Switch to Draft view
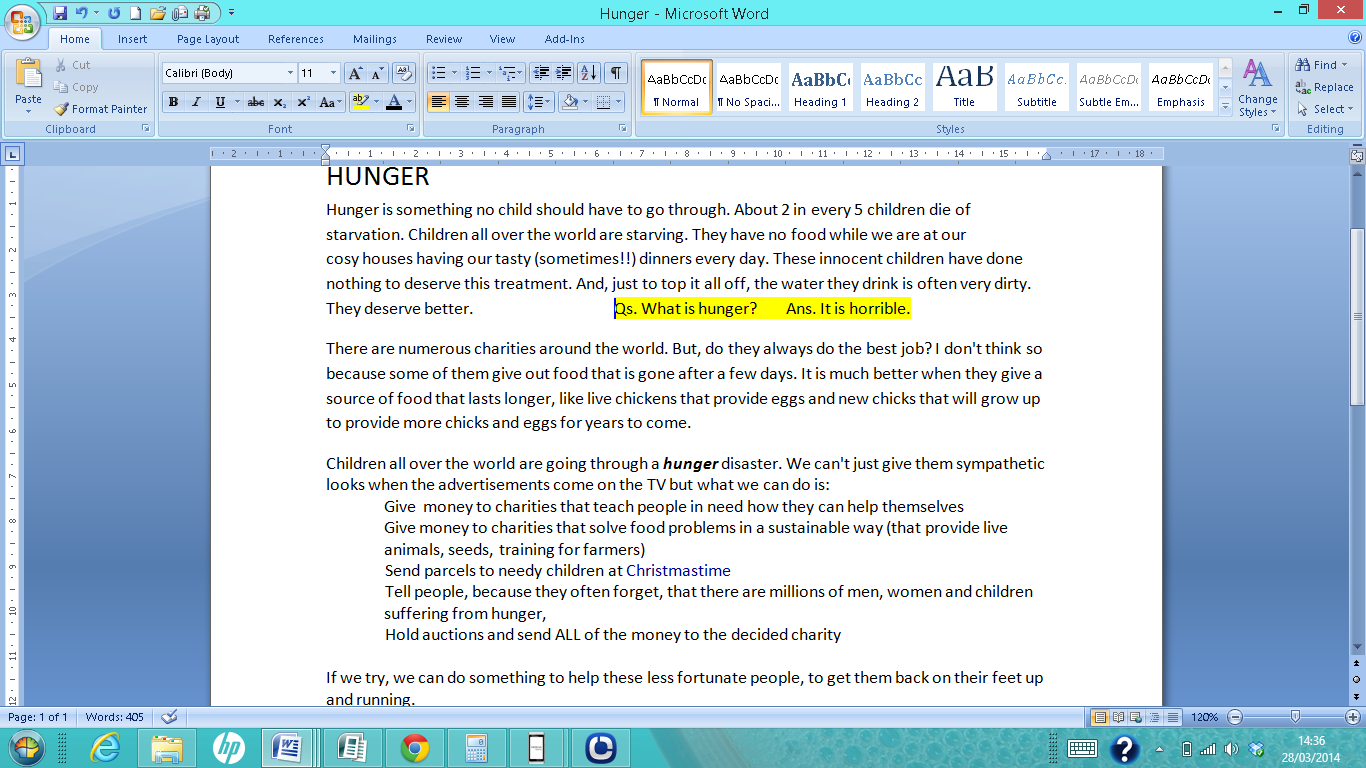Screen dimensions: 1366x768 (x=1172, y=717)
